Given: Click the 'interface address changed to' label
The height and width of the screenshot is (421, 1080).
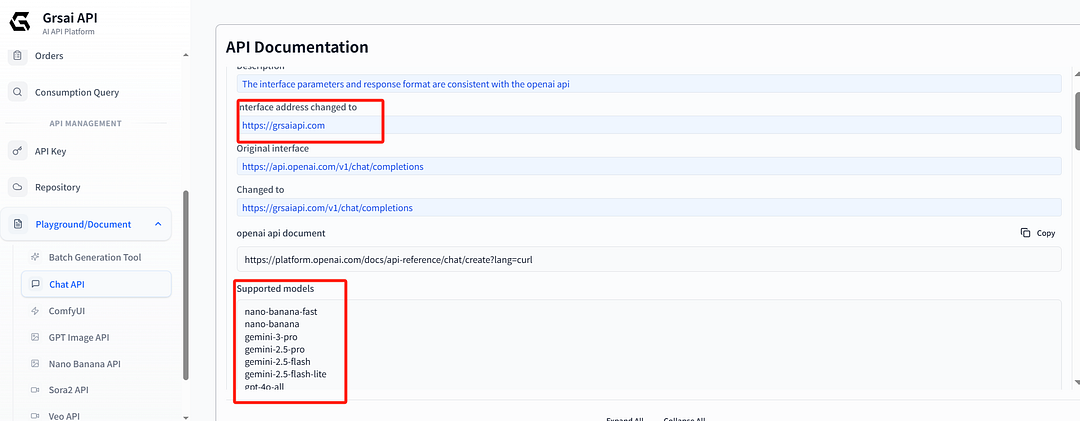Looking at the screenshot, I should click(298, 107).
